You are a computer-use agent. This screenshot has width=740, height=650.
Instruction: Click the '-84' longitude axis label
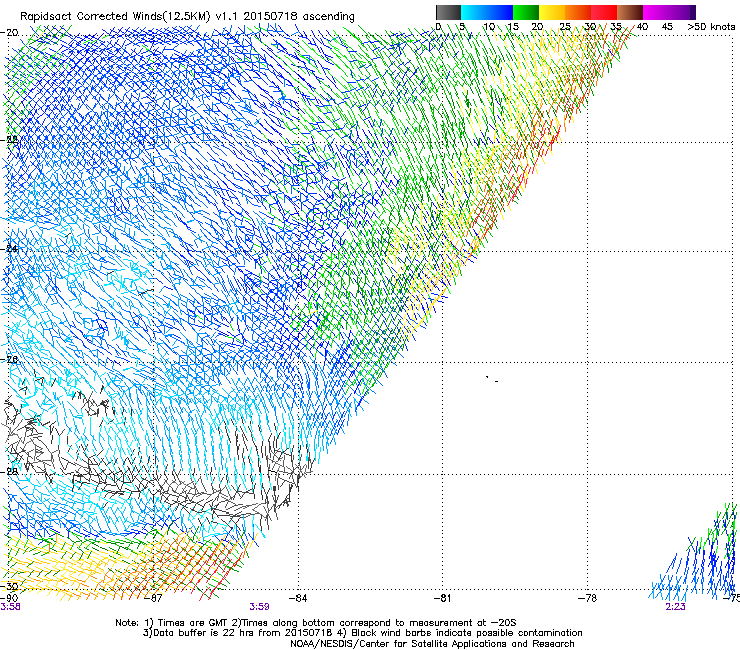coord(298,598)
